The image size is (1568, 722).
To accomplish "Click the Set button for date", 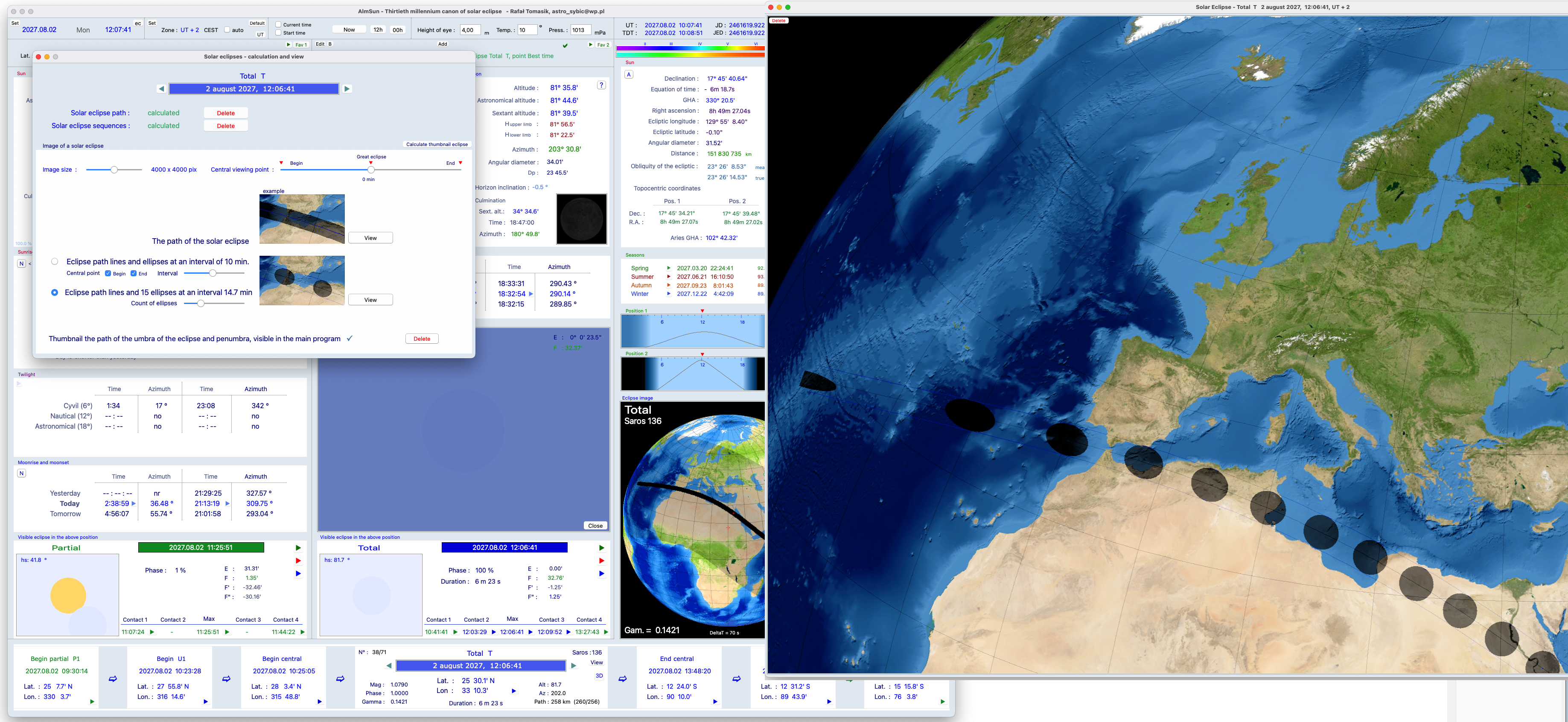I will pyautogui.click(x=15, y=23).
